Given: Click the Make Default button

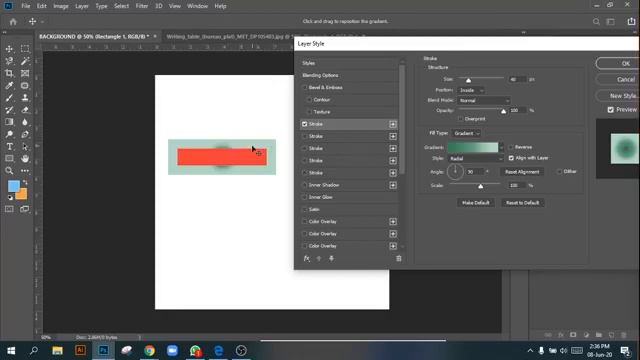Looking at the screenshot, I should pyautogui.click(x=476, y=203).
